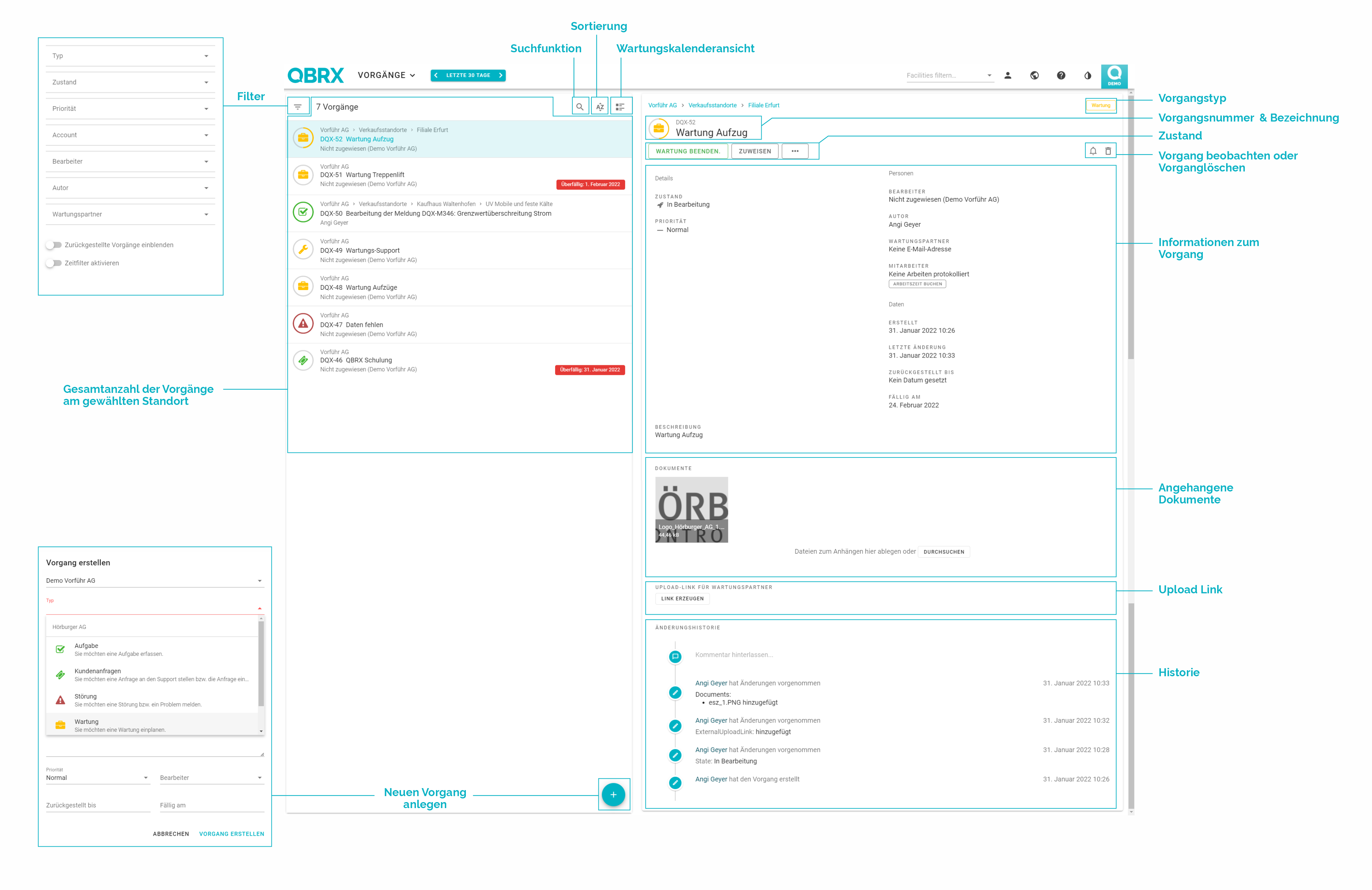Open the help question mark icon
Image resolution: width=1372 pixels, height=890 pixels.
(x=1061, y=76)
